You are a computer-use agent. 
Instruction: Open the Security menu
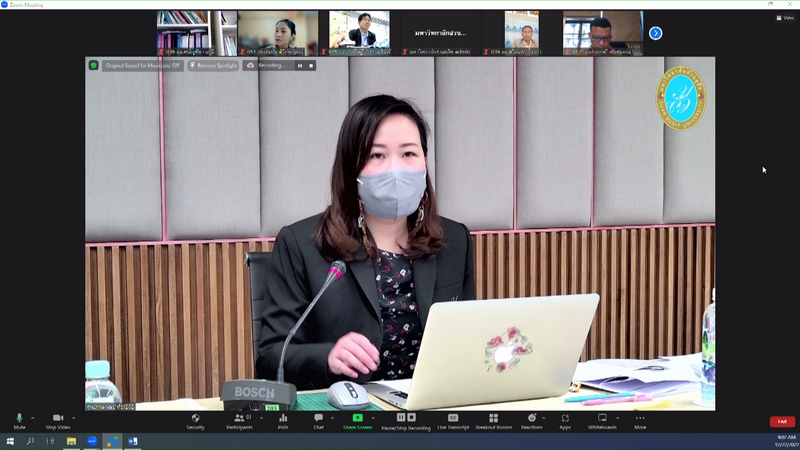click(x=195, y=421)
